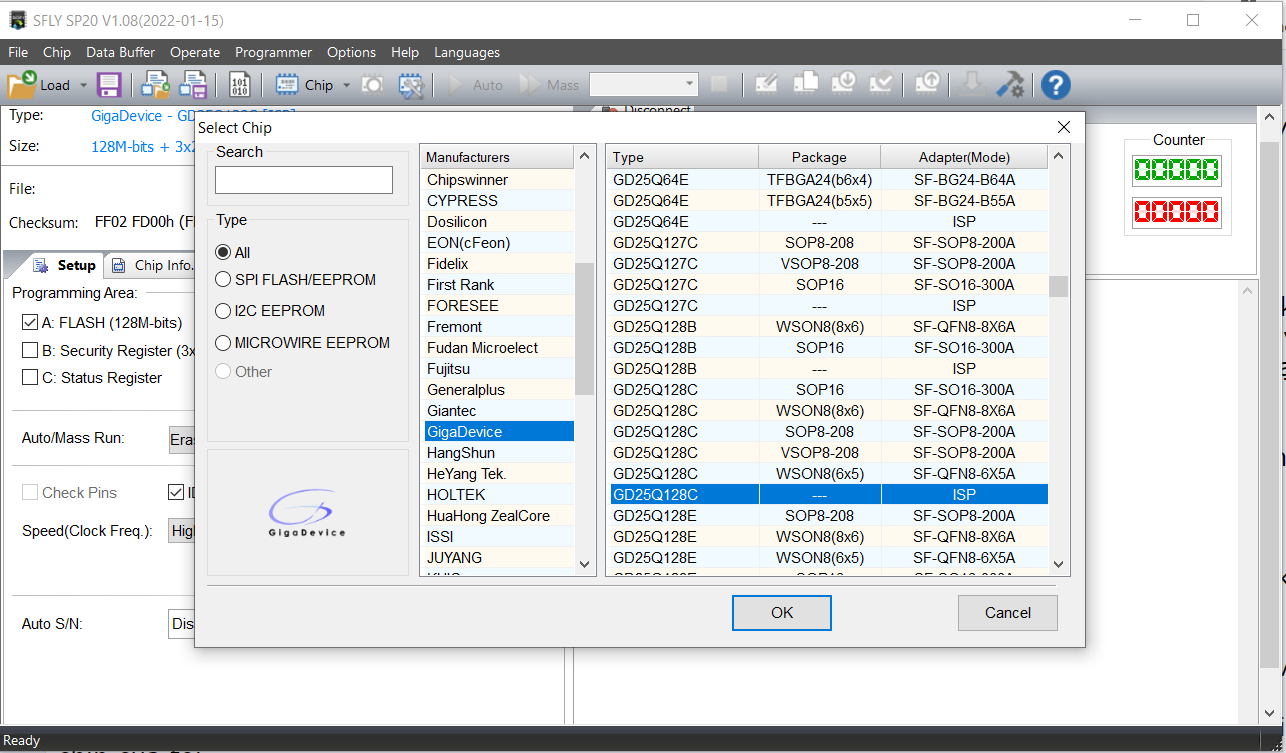Open the Speed(Clock Freq.) dropdown
The image size is (1286, 753).
[x=181, y=531]
